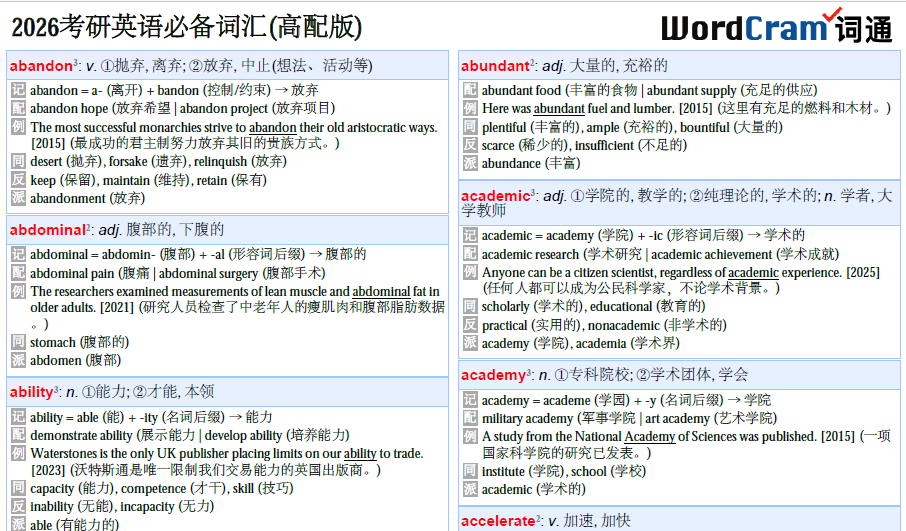Open the red headword "academic" entry
Screen dimensions: 906x531
[x=494, y=196]
